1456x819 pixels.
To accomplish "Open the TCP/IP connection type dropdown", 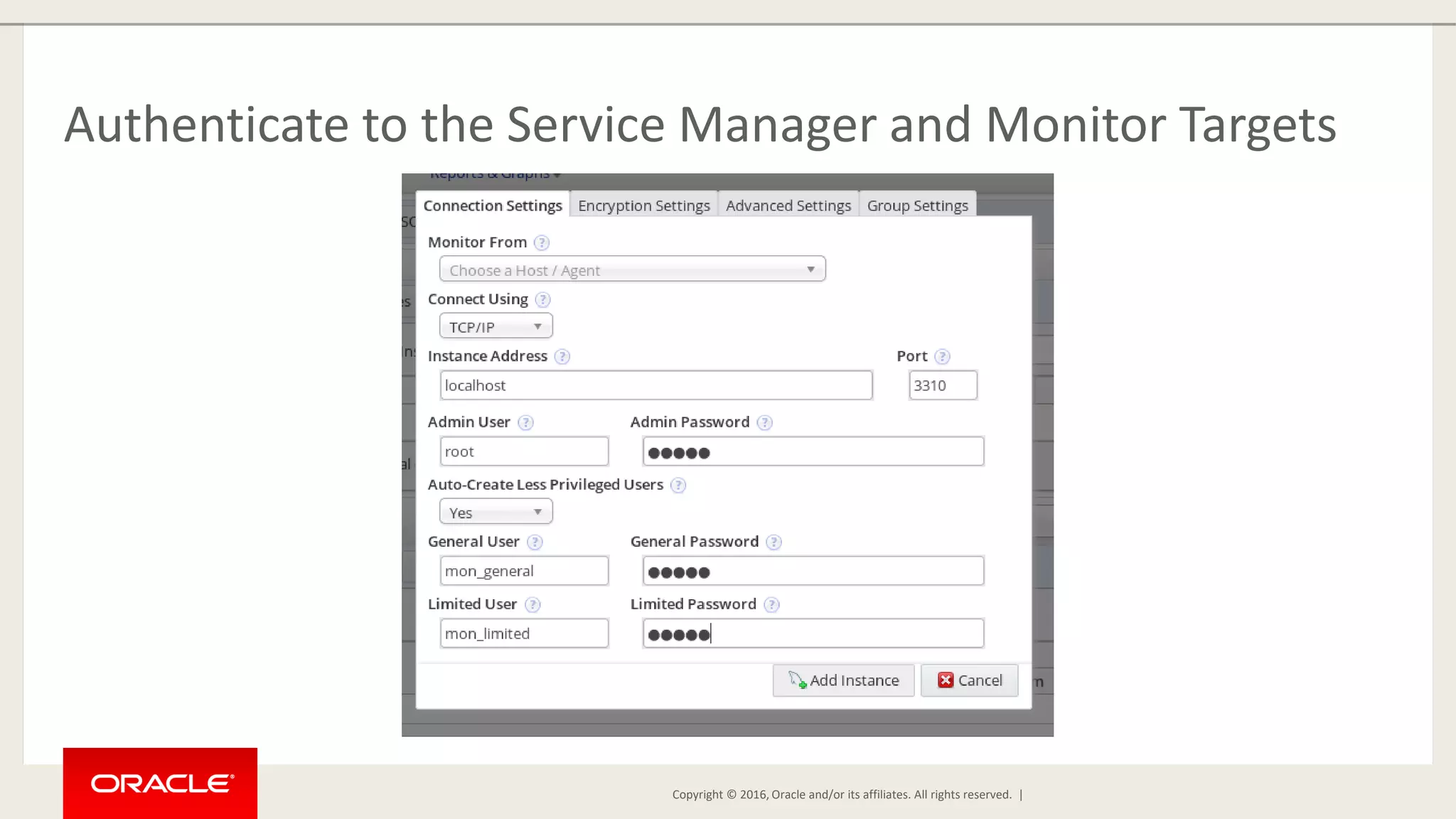I will point(496,326).
